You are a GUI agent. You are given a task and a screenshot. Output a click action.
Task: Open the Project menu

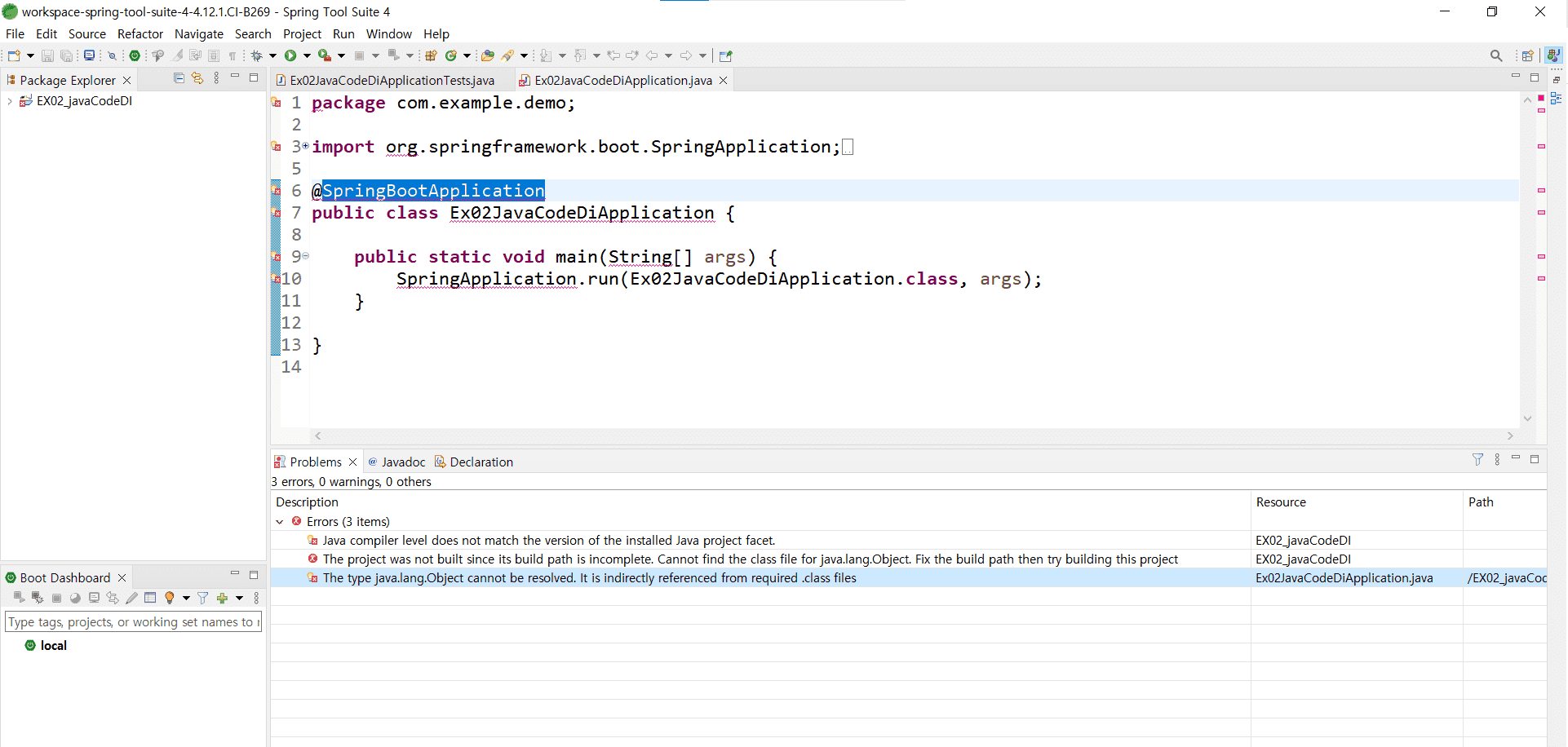tap(302, 33)
